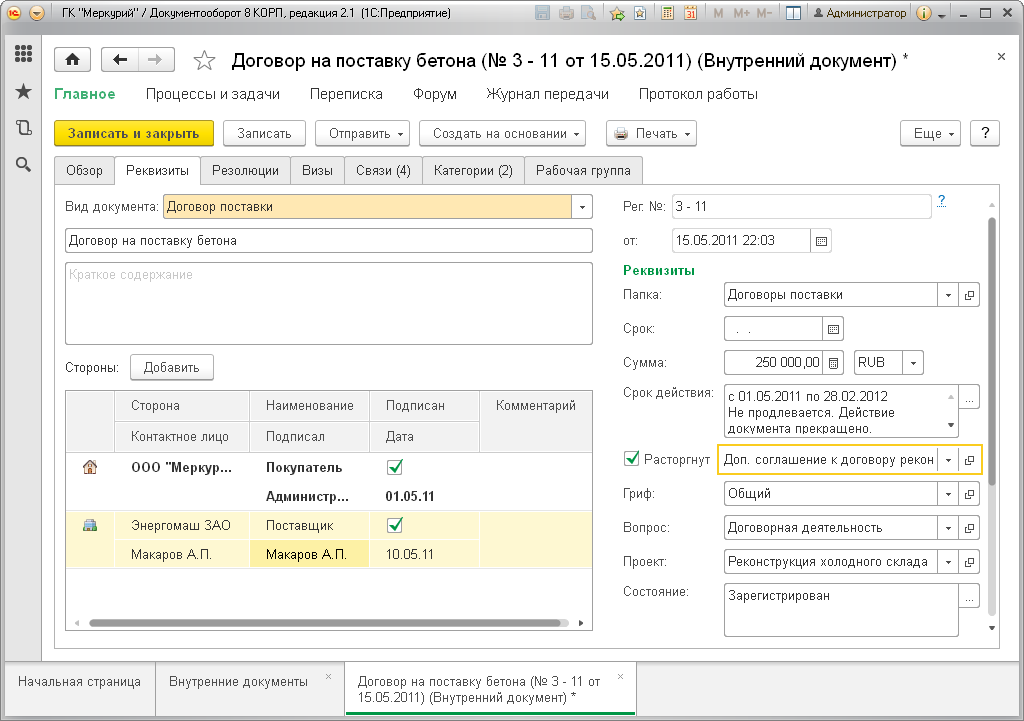Viewport: 1024px width, 721px height.
Task: Open the Отправить dropdown button
Action: pyautogui.click(x=362, y=134)
